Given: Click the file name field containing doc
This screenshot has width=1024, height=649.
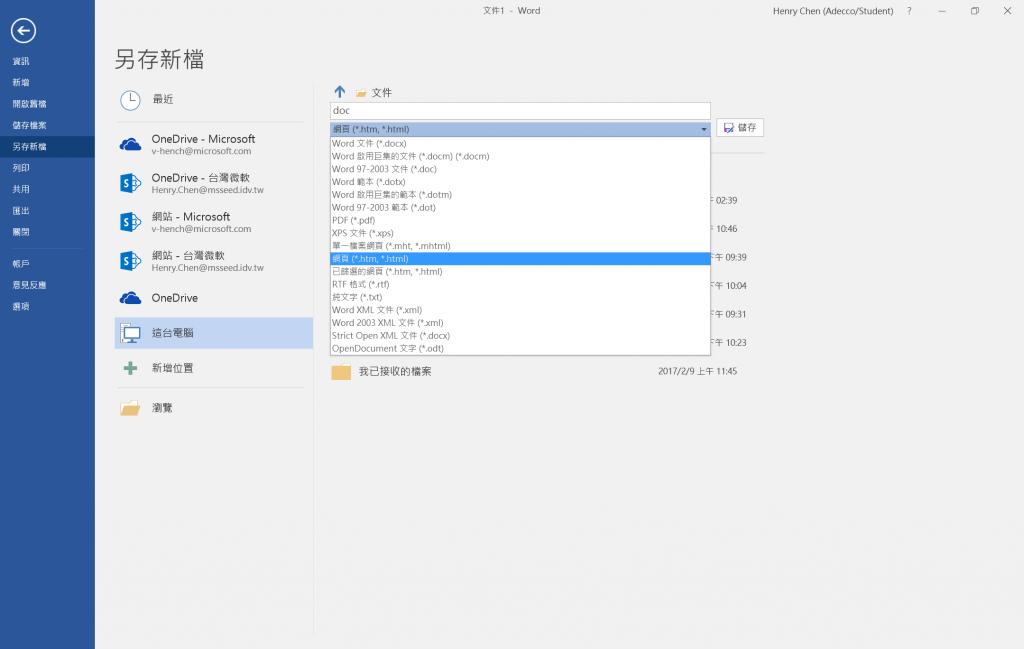Looking at the screenshot, I should (520, 111).
